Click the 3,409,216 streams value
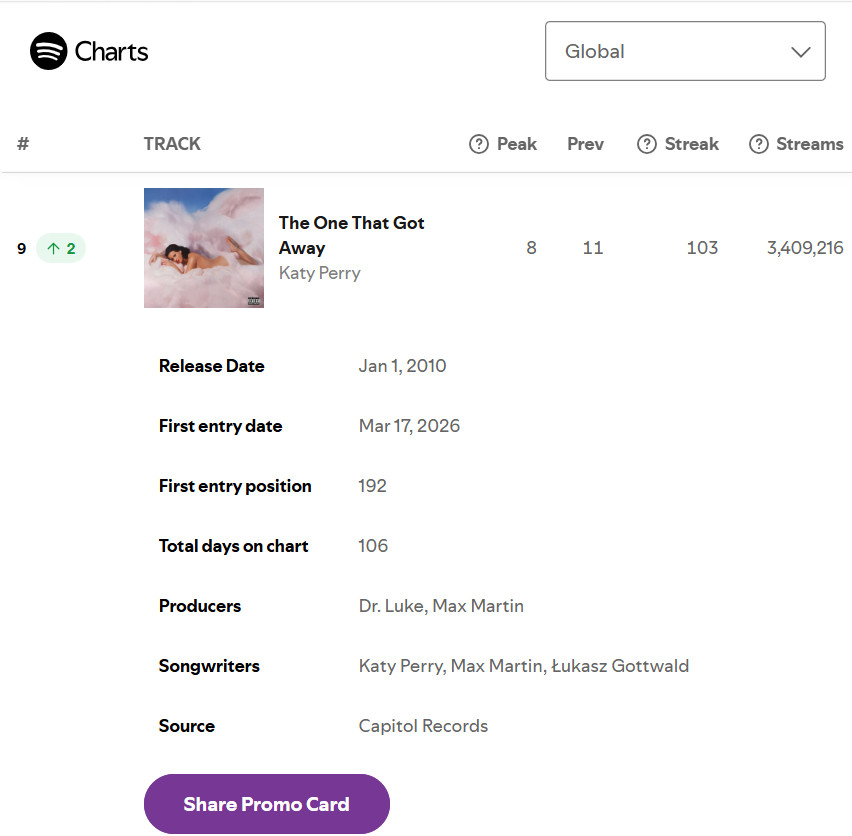 [x=805, y=248]
